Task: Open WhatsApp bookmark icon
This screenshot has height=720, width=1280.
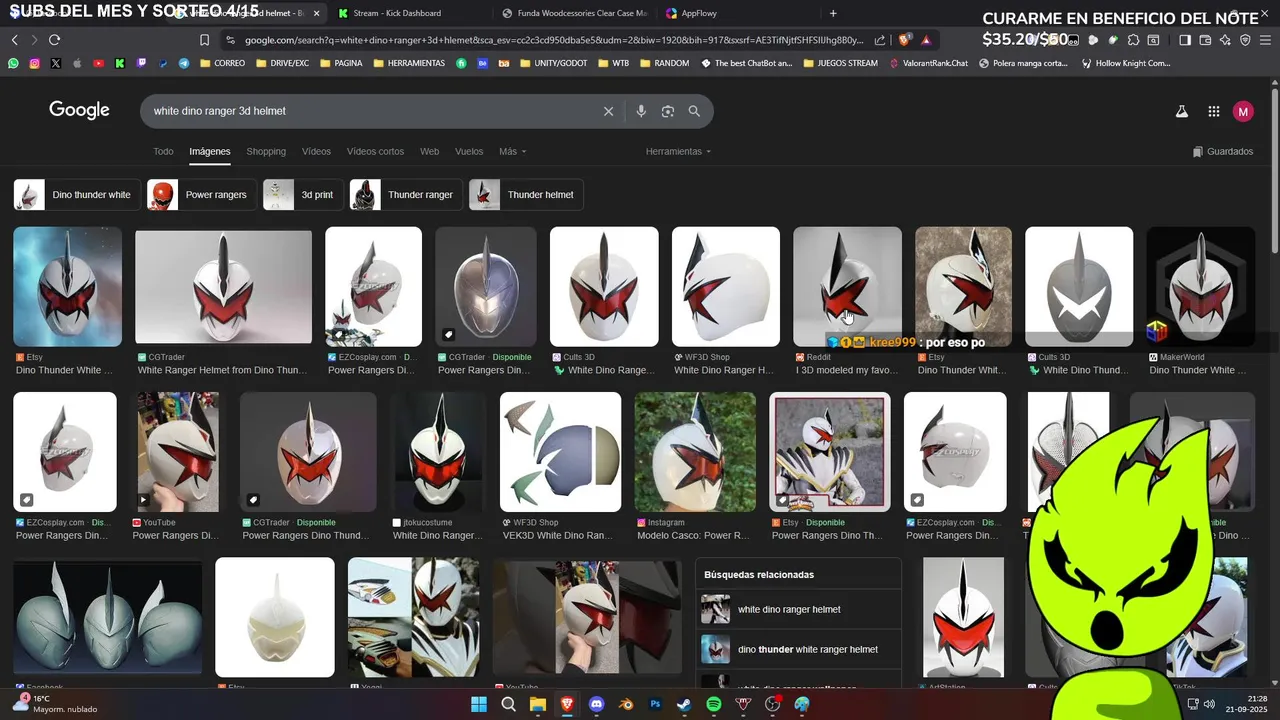Action: click(13, 63)
